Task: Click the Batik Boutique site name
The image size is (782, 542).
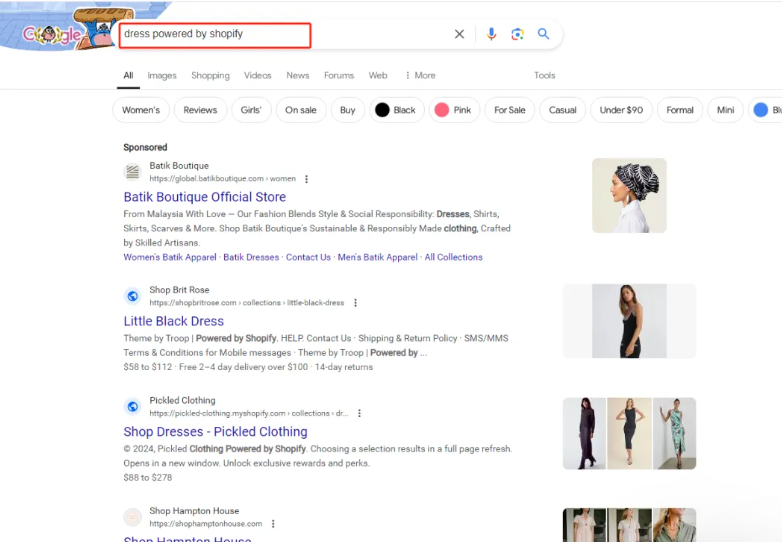Action: (179, 166)
